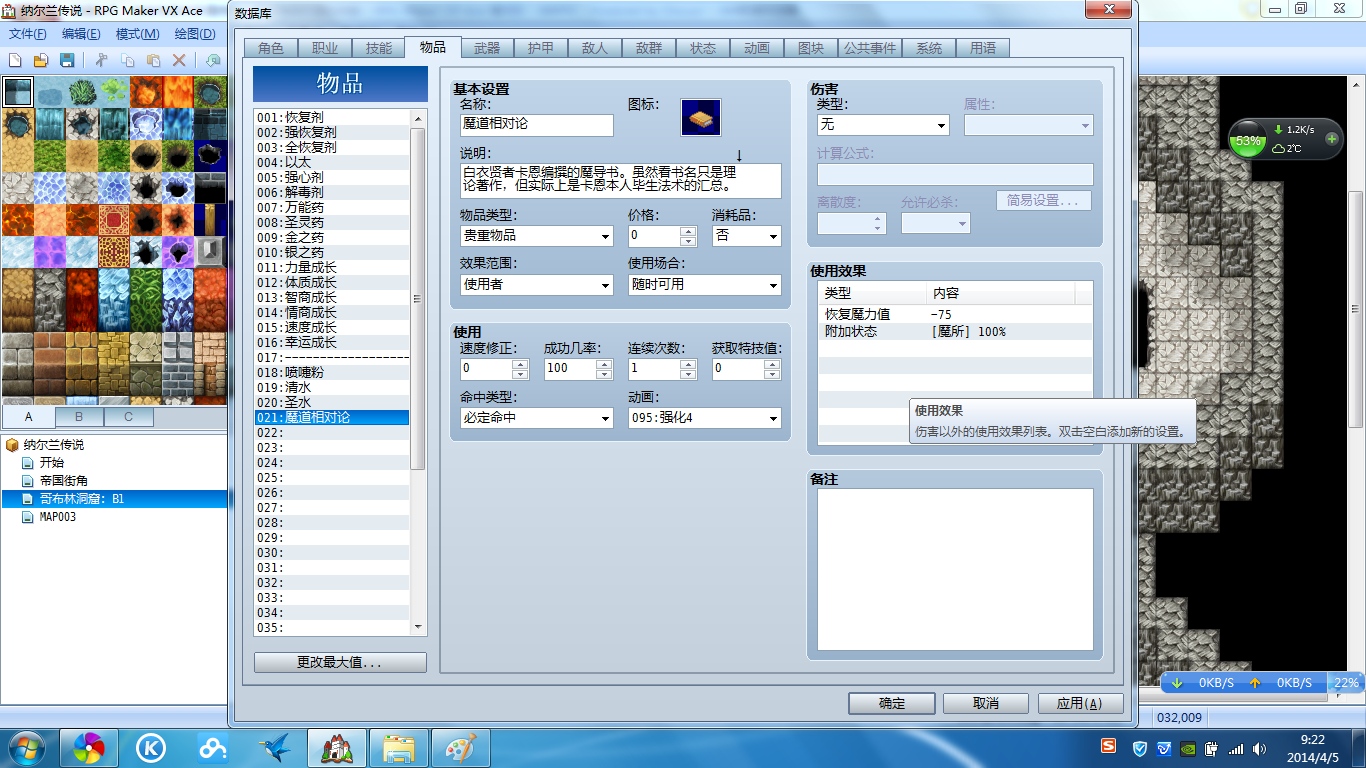Select tileset tab C
The width and height of the screenshot is (1366, 768).
point(129,417)
